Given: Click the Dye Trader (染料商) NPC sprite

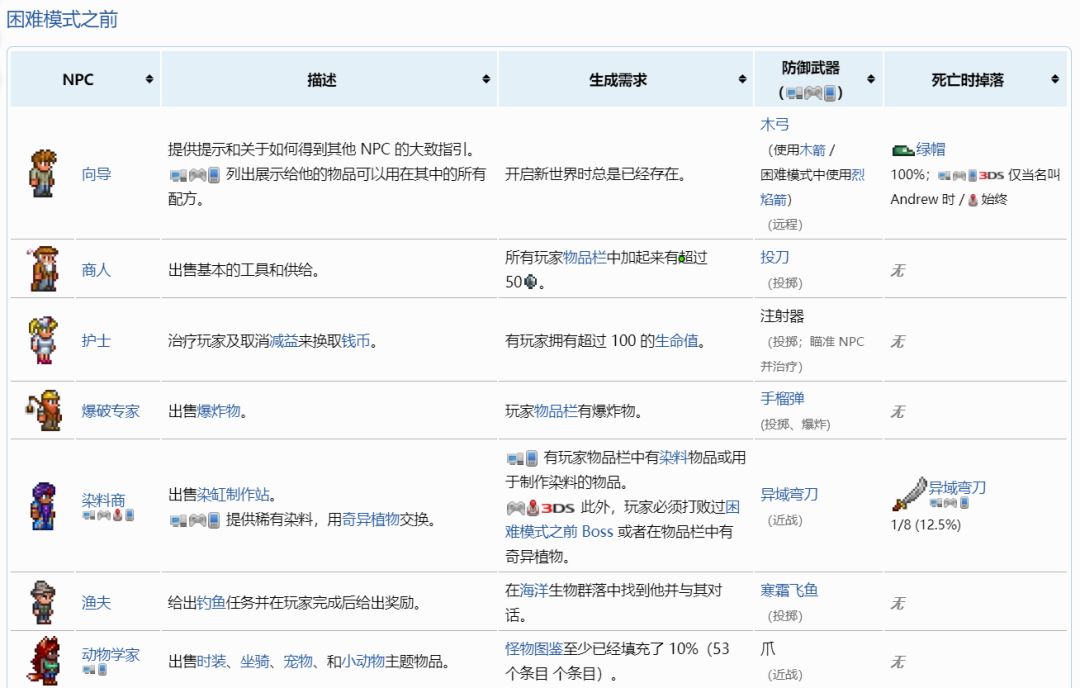Looking at the screenshot, I should pos(43,505).
